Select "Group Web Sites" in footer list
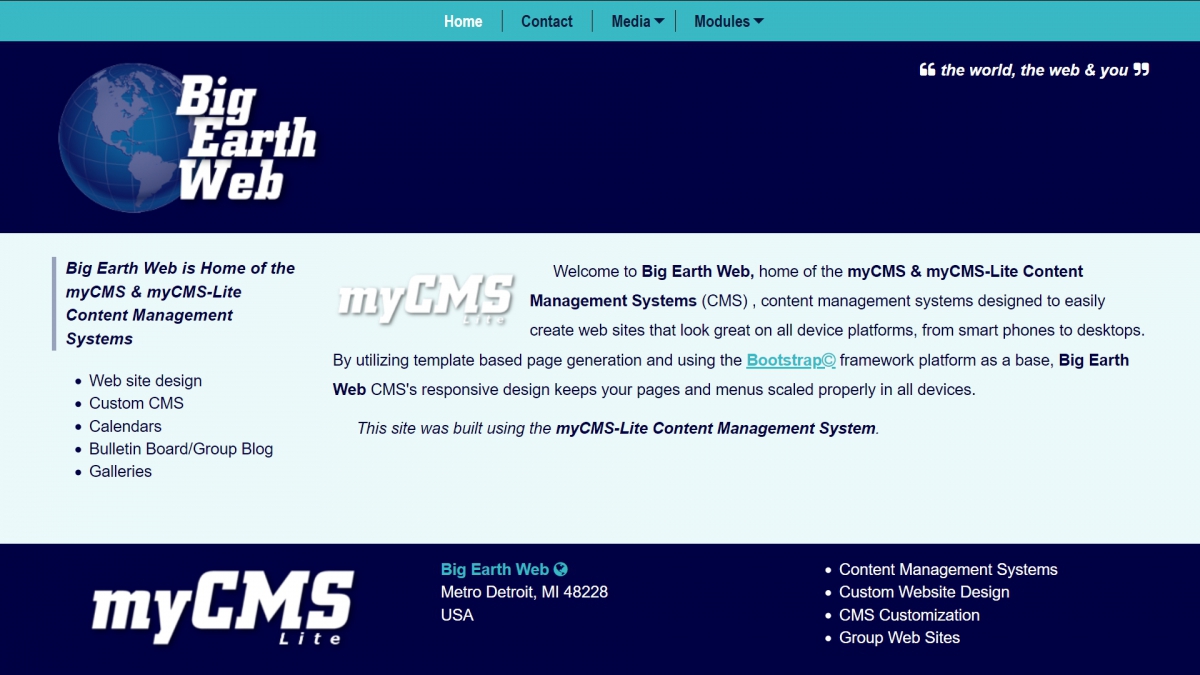Screen dimensions: 1200x675 [899, 637]
